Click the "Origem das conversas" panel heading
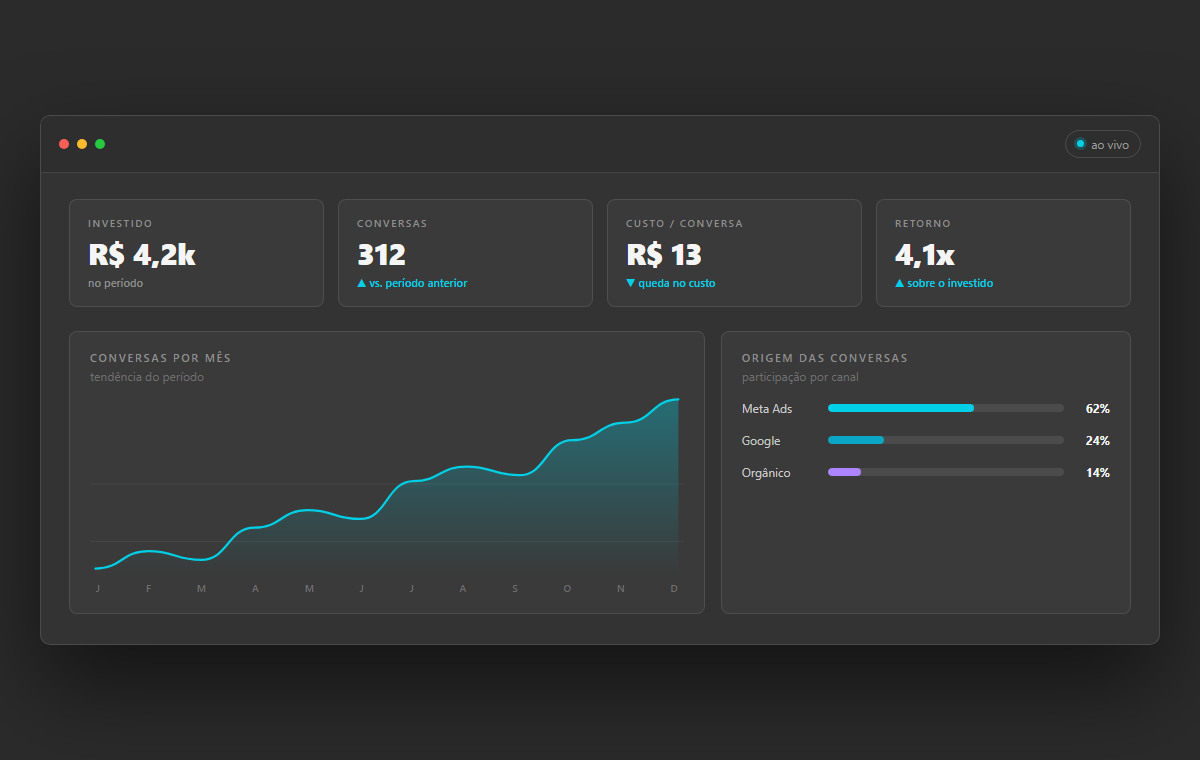The height and width of the screenshot is (760, 1200). pyautogui.click(x=825, y=358)
